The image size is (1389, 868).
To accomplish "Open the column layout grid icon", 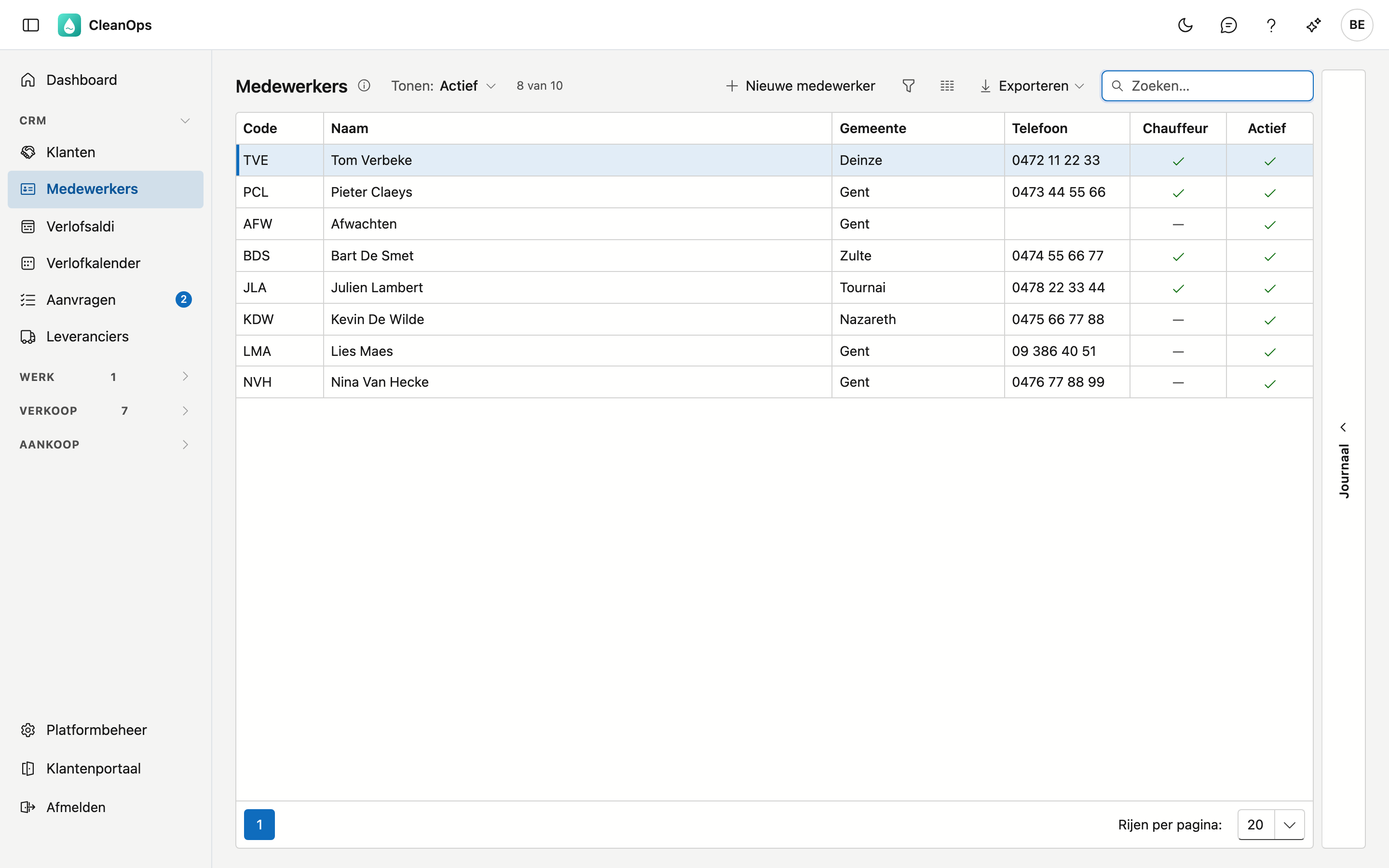I will [x=947, y=85].
